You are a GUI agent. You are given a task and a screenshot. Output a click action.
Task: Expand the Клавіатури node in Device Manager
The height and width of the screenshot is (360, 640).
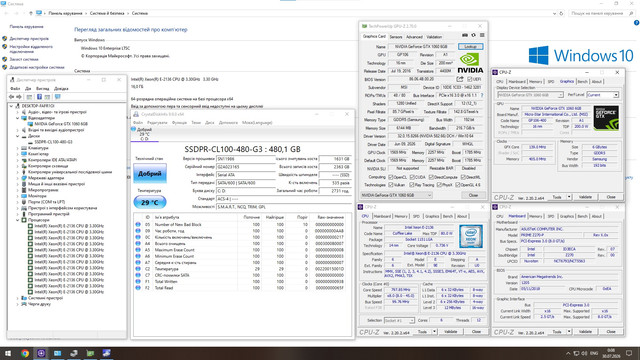click(x=18, y=148)
